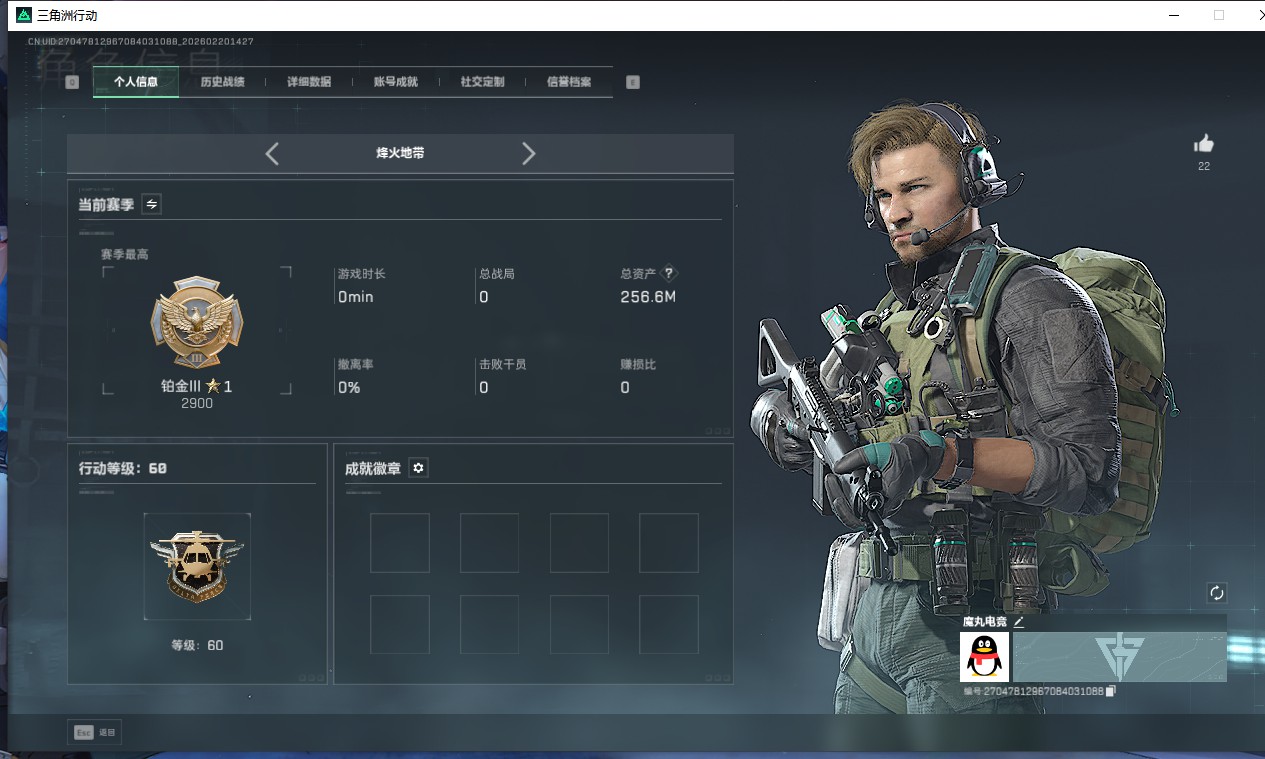Click the QQ penguin avatar

click(x=984, y=657)
